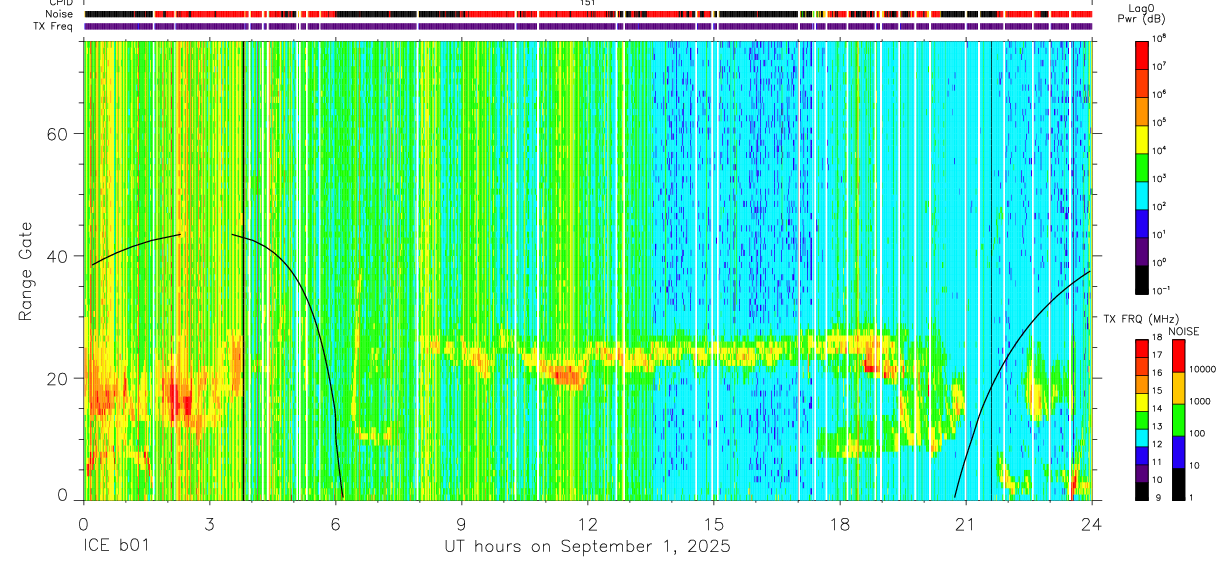The height and width of the screenshot is (567, 1228).
Task: Select the 'ICE b01' radar label
Action: click(x=116, y=547)
